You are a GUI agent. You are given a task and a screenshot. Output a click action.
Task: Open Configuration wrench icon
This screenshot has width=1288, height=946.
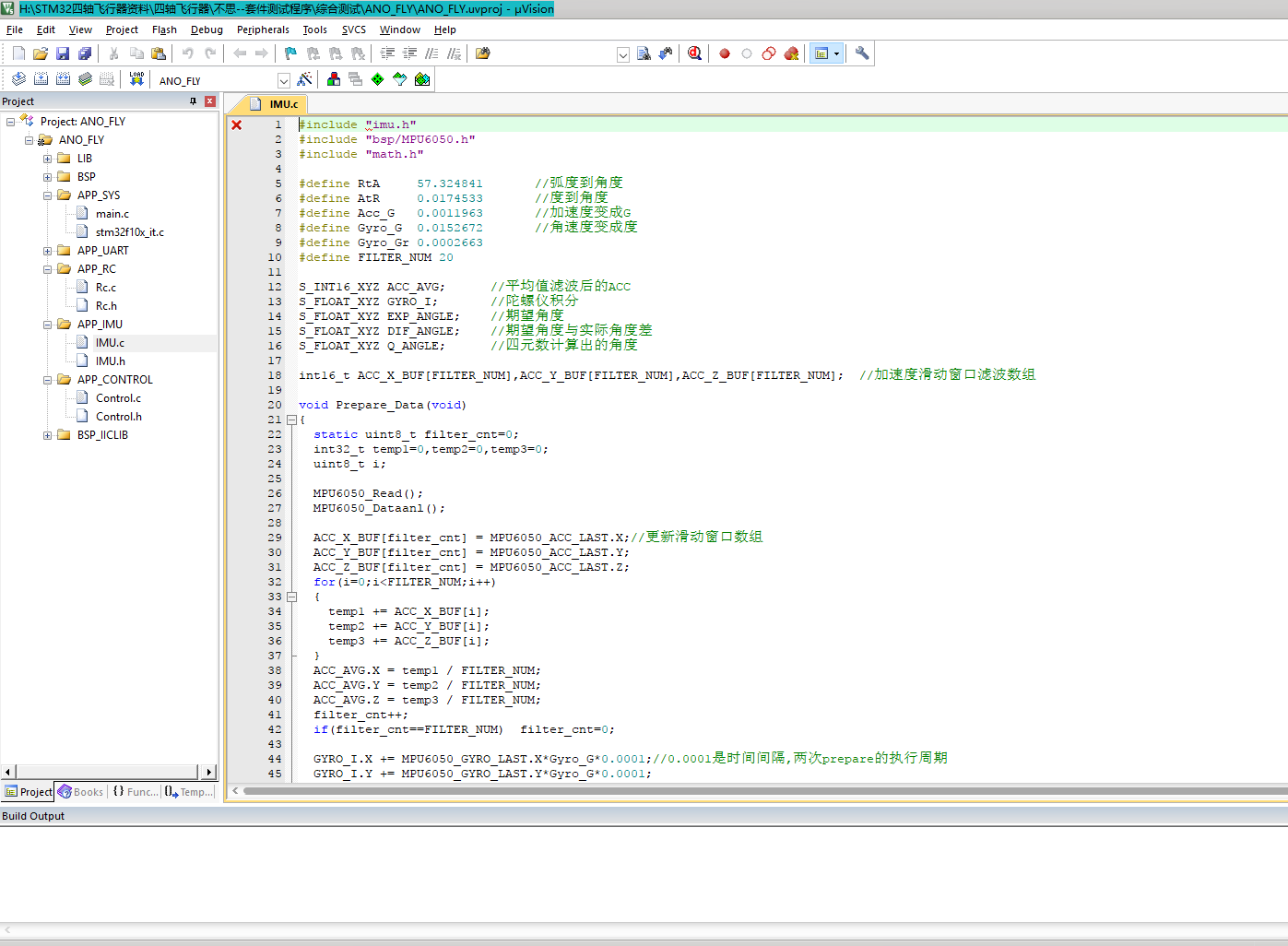click(862, 53)
